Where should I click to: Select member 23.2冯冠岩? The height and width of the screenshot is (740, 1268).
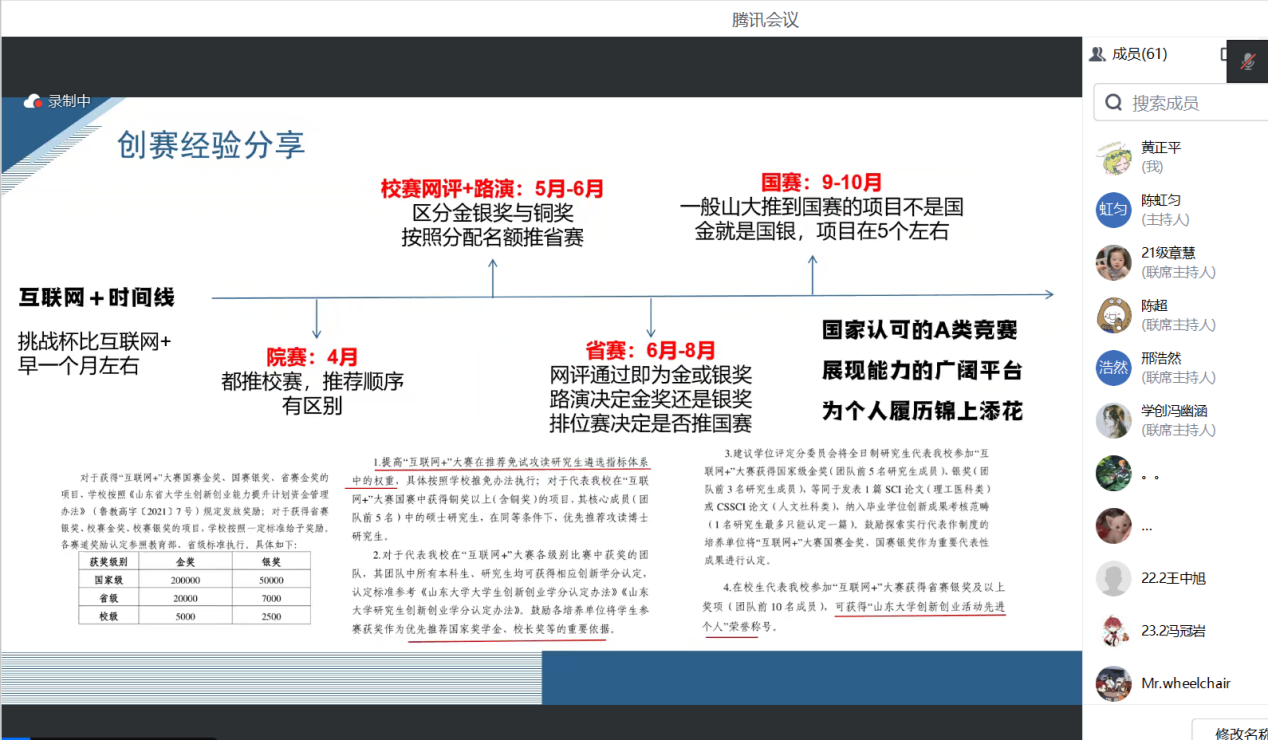pos(1173,631)
